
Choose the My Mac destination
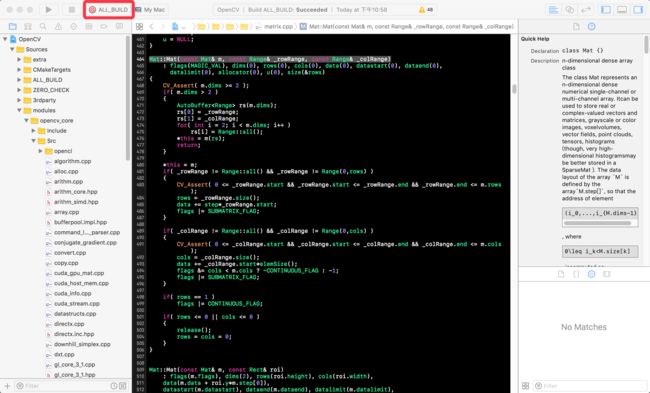[x=150, y=10]
